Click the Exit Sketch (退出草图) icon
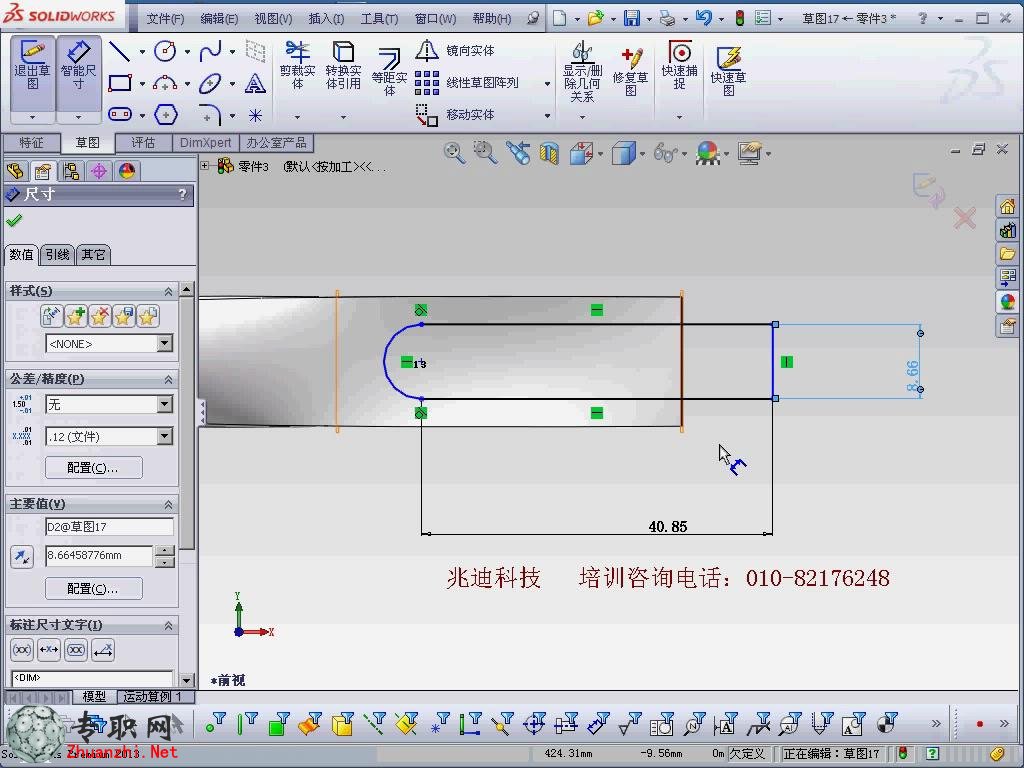The height and width of the screenshot is (768, 1024). 33,65
